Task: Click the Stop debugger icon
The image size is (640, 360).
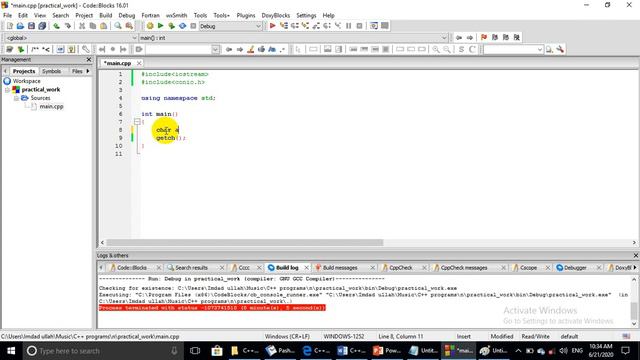Action: 359,26
